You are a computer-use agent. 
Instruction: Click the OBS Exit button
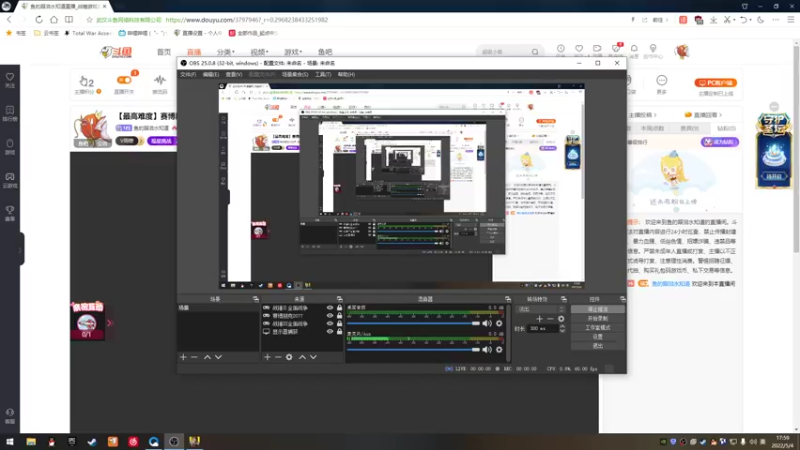[x=597, y=346]
